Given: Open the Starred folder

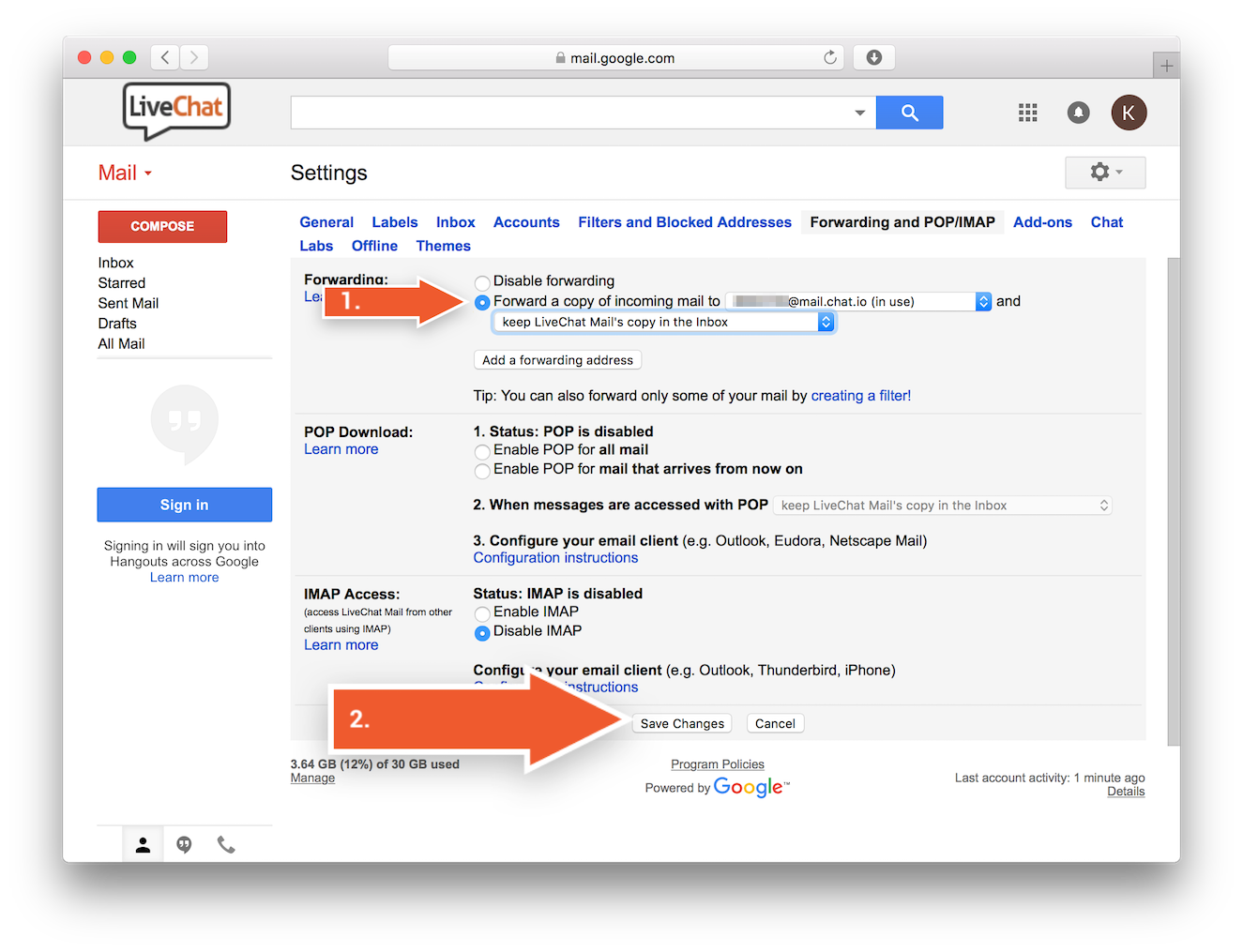Looking at the screenshot, I should coord(122,283).
